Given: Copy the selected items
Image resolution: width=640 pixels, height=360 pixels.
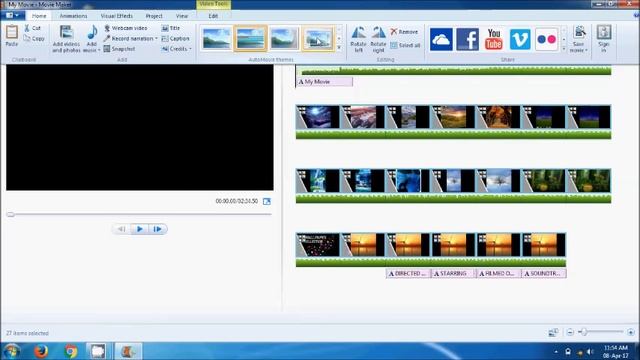Looking at the screenshot, I should [34, 38].
